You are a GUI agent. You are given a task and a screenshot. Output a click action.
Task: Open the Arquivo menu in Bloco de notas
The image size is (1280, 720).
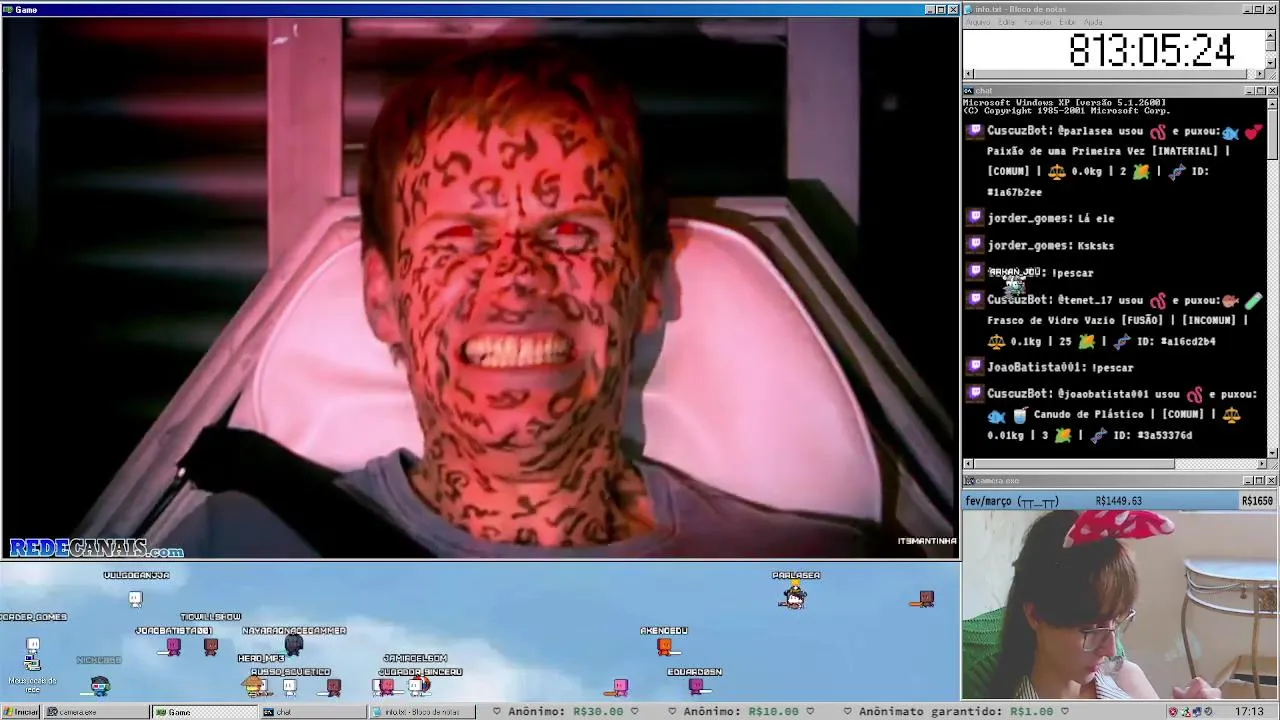pos(977,22)
